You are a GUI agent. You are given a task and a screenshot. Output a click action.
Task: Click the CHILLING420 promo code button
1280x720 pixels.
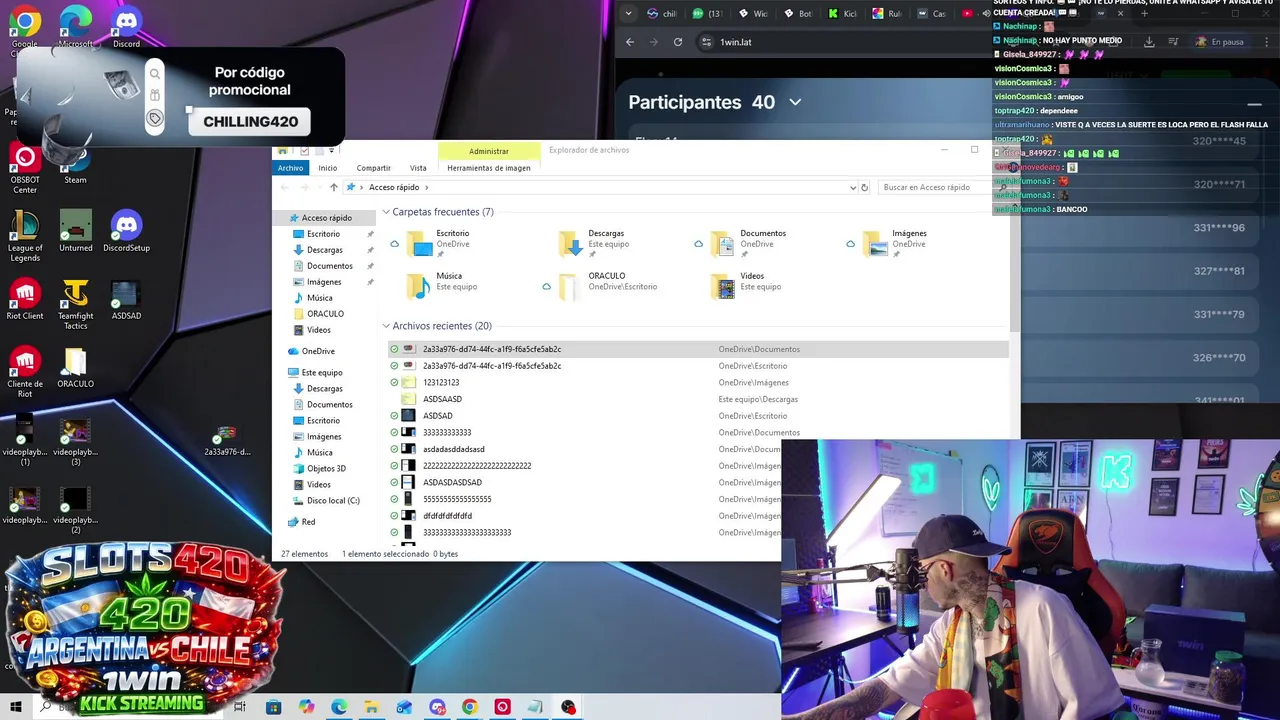click(x=250, y=122)
